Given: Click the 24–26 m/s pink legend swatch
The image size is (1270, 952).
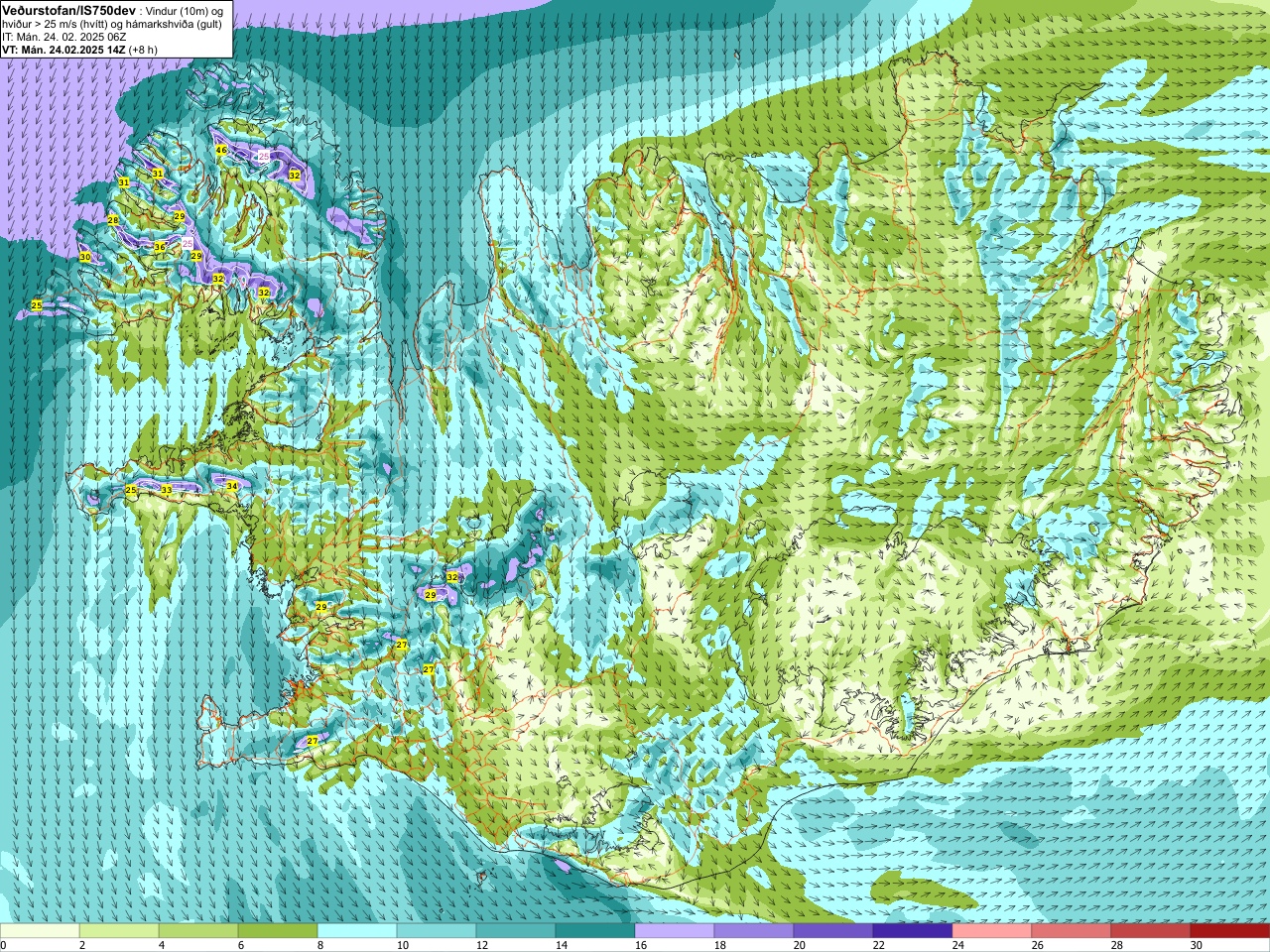Looking at the screenshot, I should point(992,931).
